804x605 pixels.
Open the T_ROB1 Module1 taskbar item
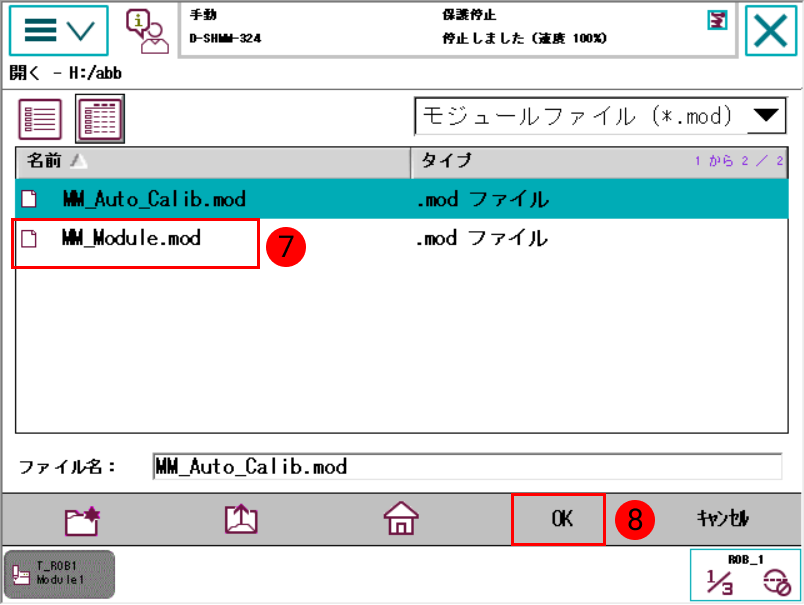click(x=59, y=574)
